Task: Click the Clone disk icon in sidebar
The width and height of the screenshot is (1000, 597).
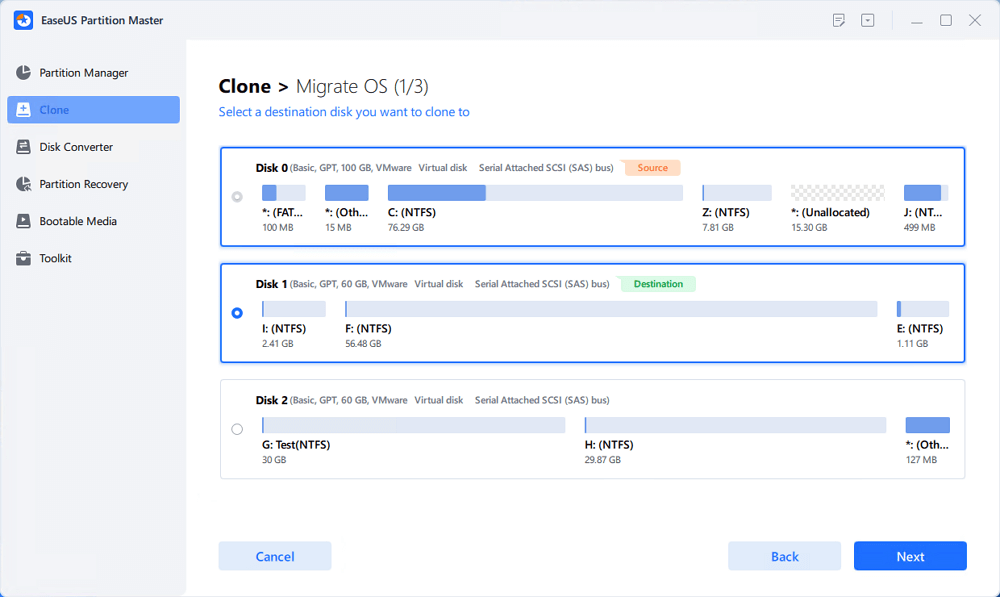Action: [x=23, y=110]
